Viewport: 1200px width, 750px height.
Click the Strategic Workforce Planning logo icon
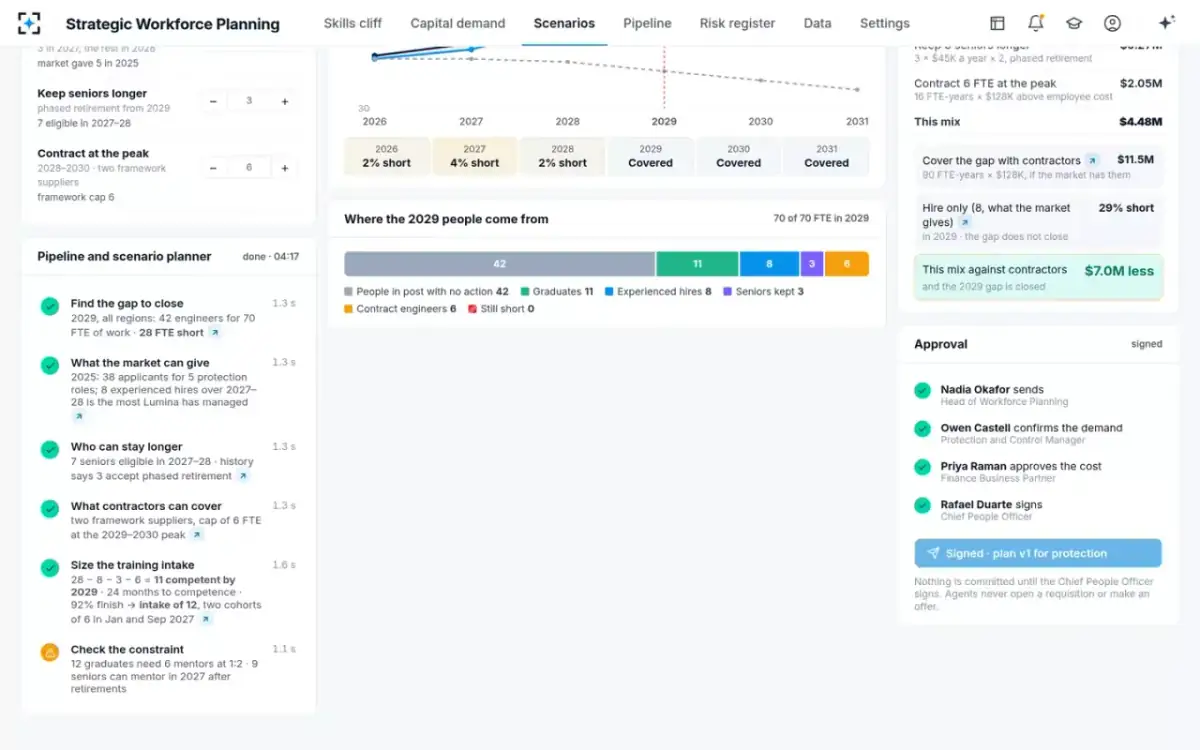click(x=30, y=23)
